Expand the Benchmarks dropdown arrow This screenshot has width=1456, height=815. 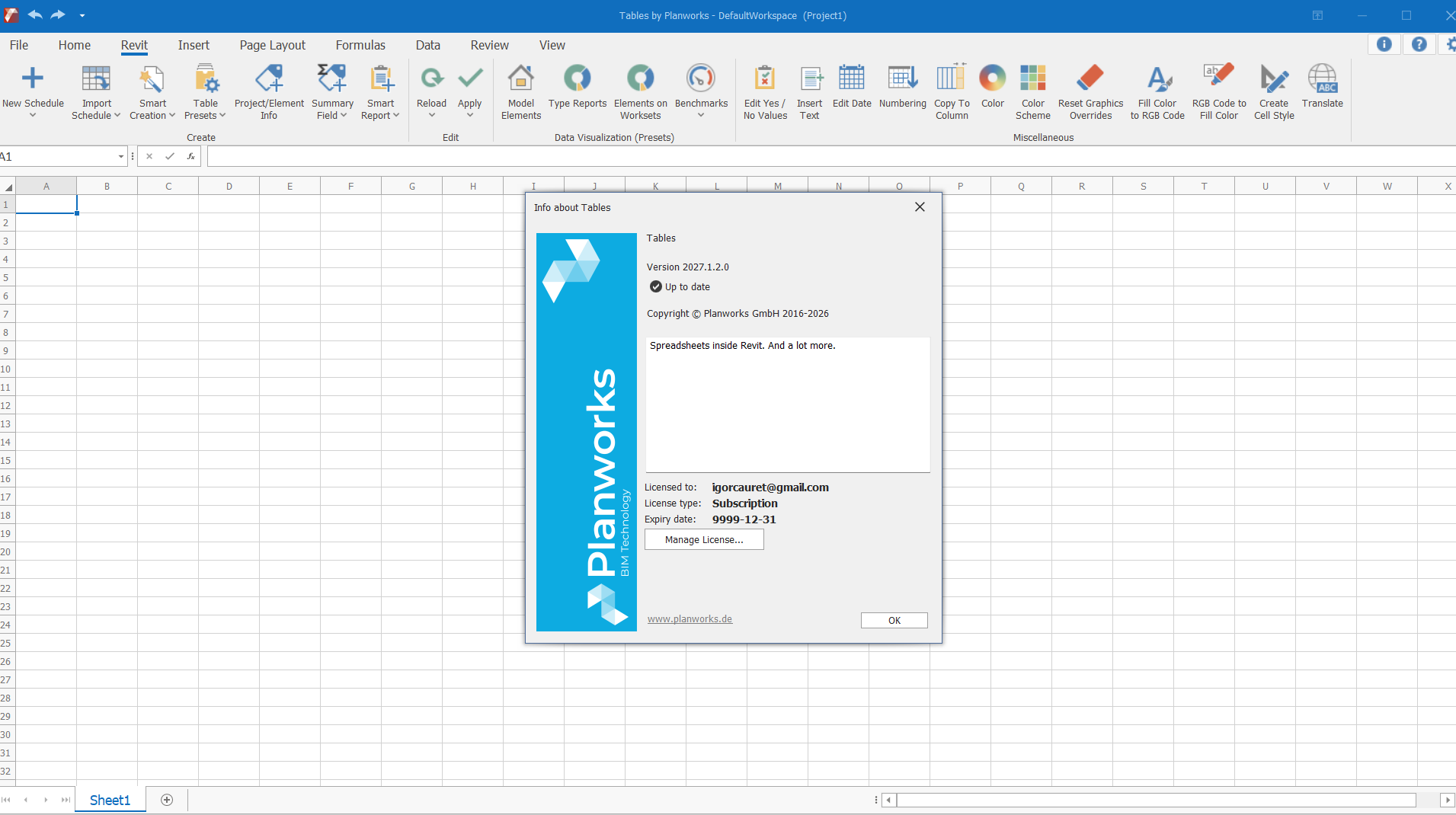click(x=701, y=116)
